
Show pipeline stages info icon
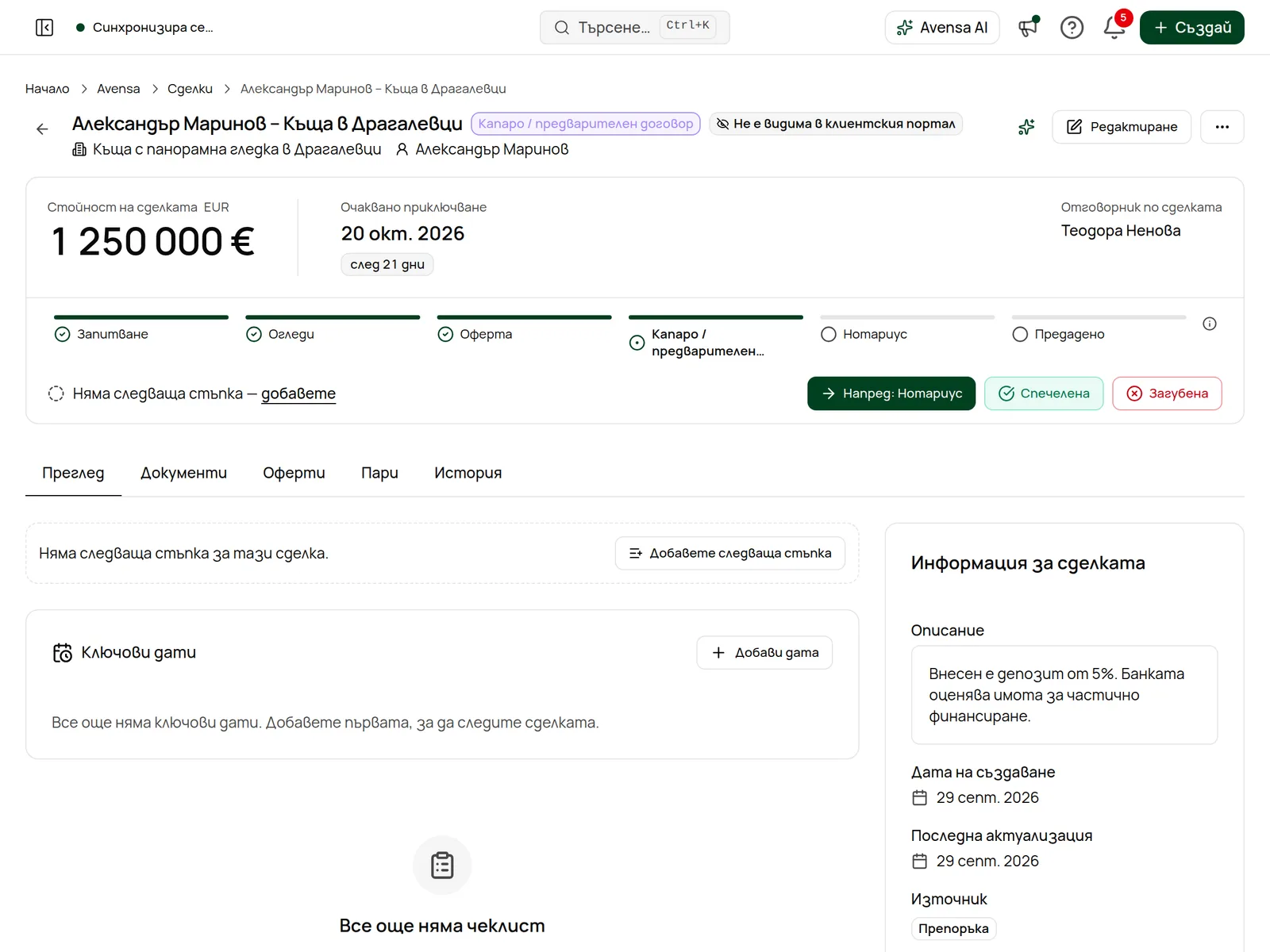pos(1210,324)
